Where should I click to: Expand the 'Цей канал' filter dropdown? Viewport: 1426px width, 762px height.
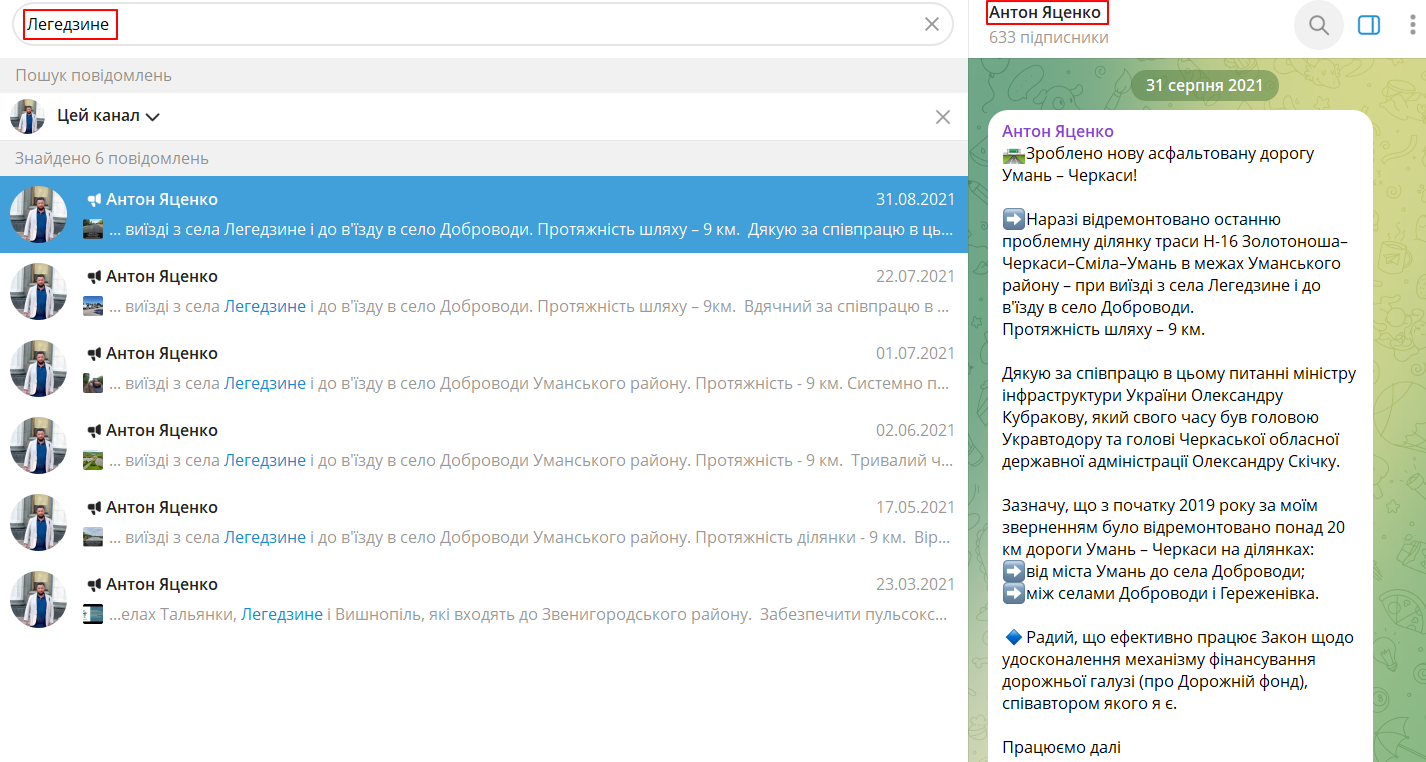tap(109, 116)
